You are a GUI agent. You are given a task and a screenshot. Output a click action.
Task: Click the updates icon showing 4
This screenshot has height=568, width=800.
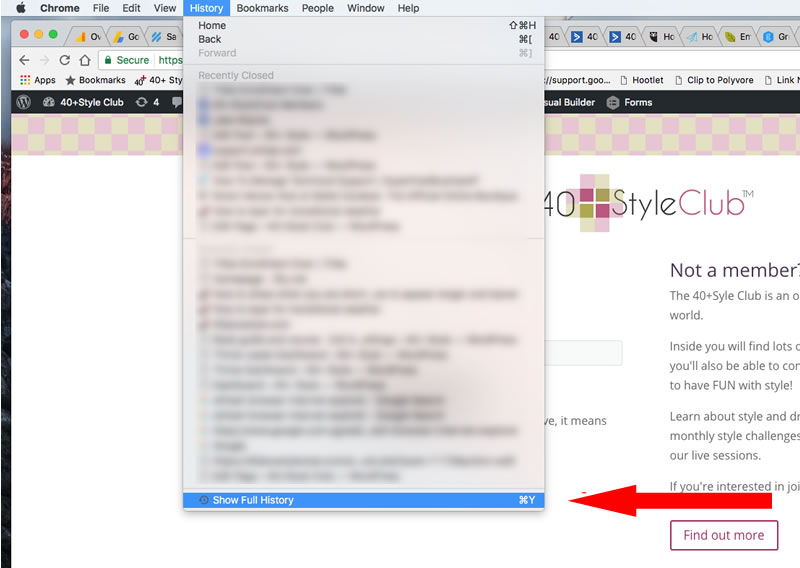(147, 102)
